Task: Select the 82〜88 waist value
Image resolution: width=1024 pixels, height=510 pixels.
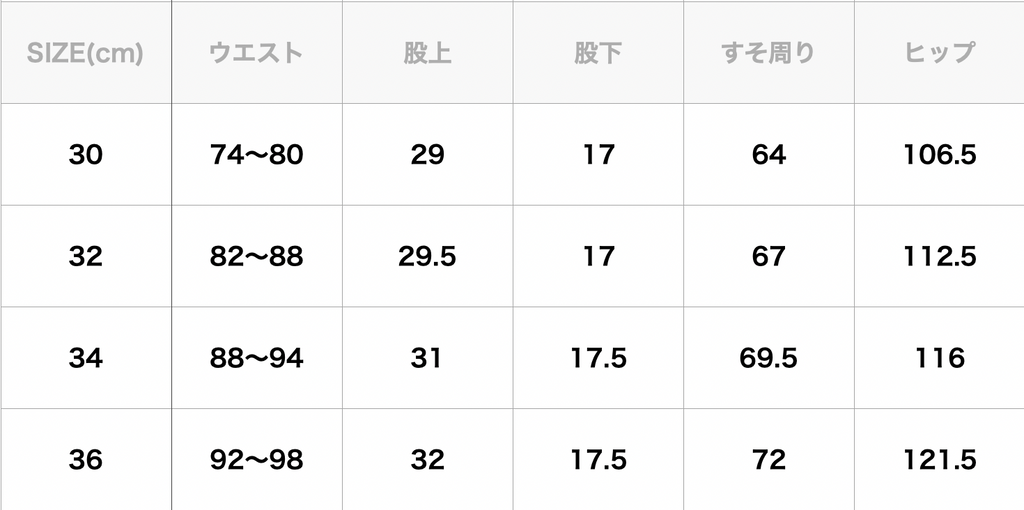Action: [x=256, y=257]
